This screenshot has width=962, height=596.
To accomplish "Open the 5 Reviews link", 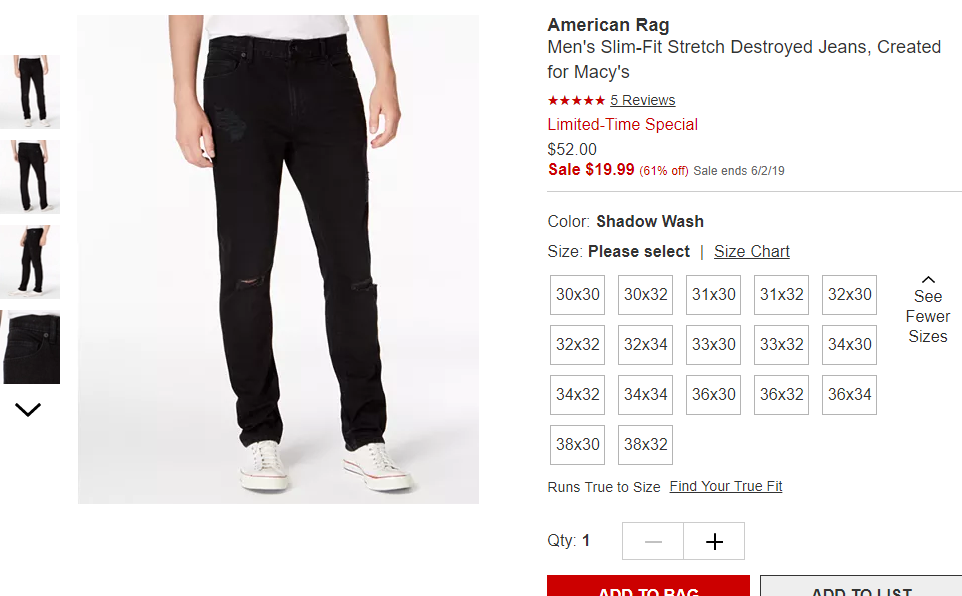I will coord(642,100).
